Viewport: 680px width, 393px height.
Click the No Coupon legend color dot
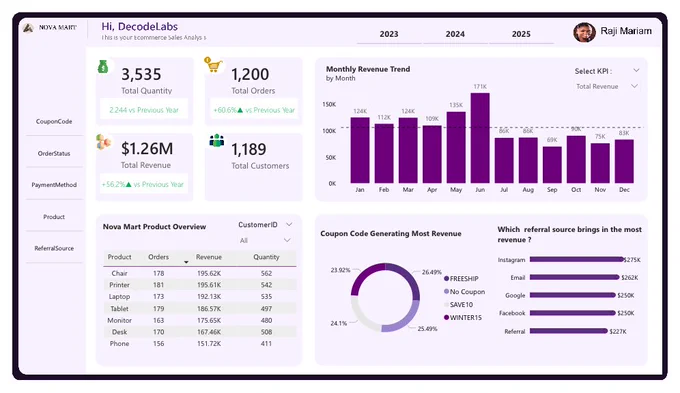point(446,291)
